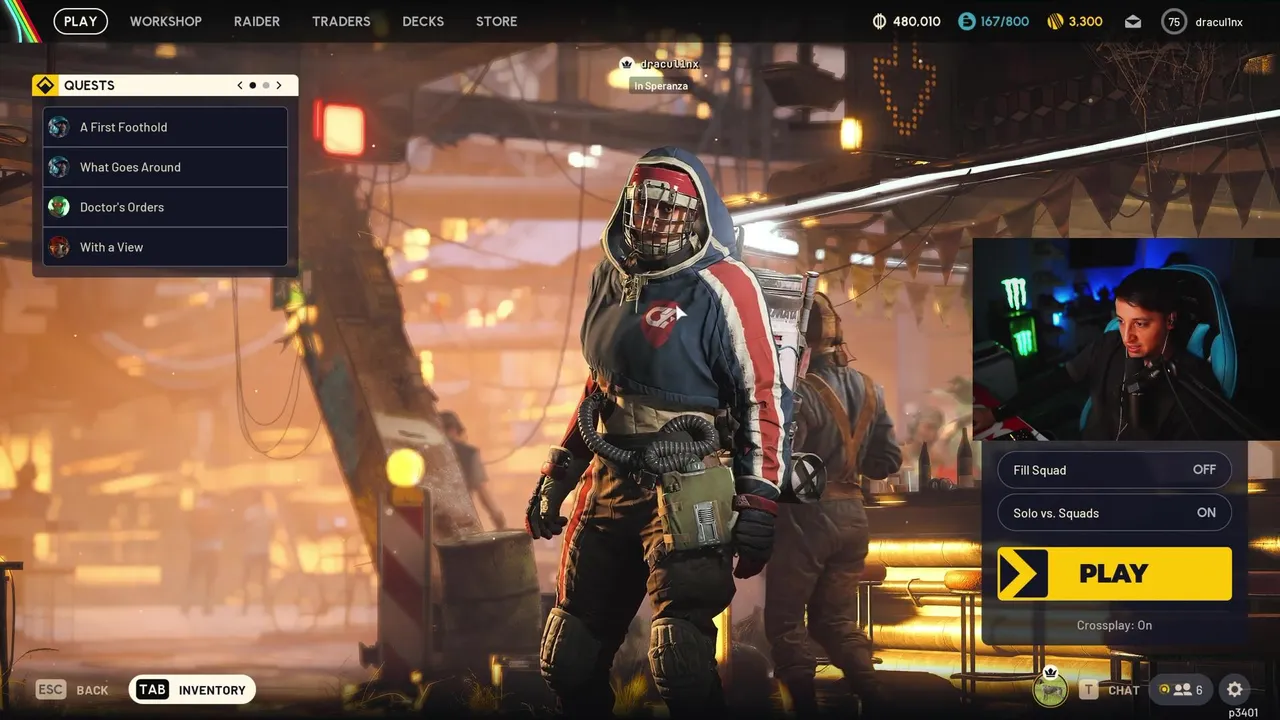Viewport: 1280px width, 720px height.
Task: Click the trader portrait on Doctor's Orders
Action: click(59, 207)
